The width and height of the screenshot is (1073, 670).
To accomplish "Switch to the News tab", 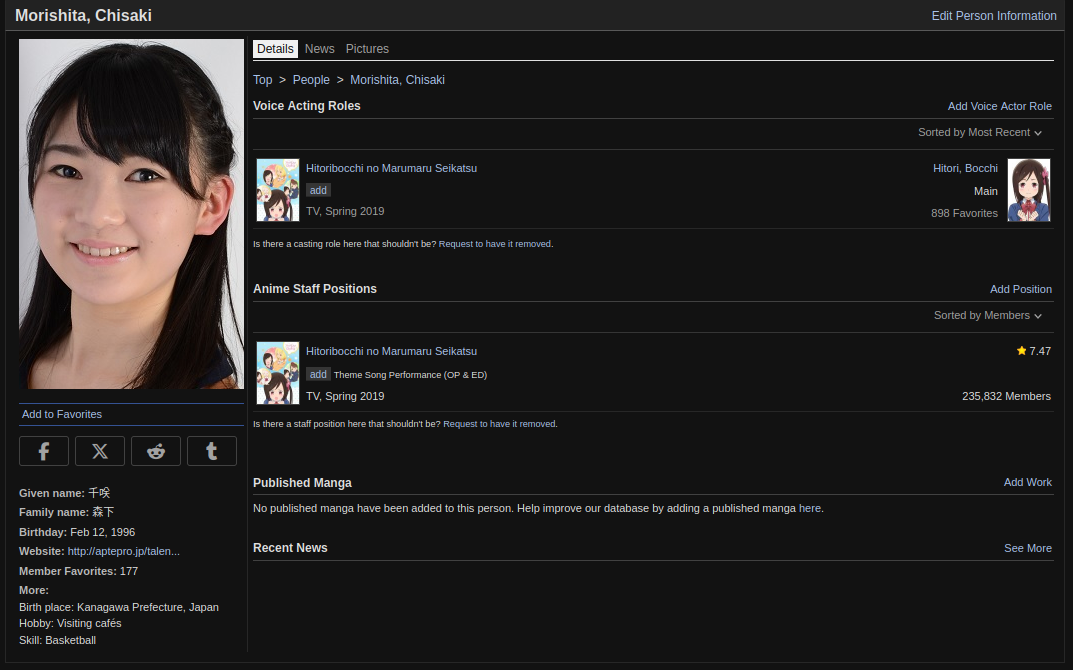I will pos(320,49).
